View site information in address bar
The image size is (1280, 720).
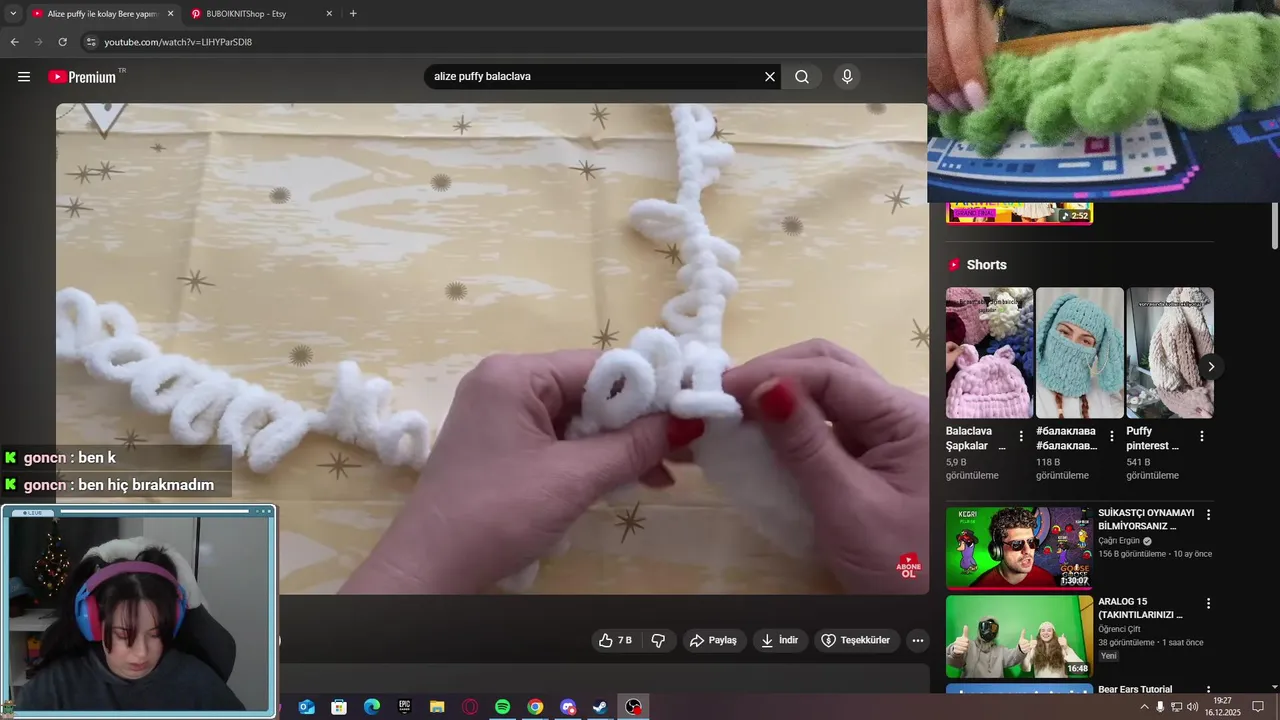(91, 42)
